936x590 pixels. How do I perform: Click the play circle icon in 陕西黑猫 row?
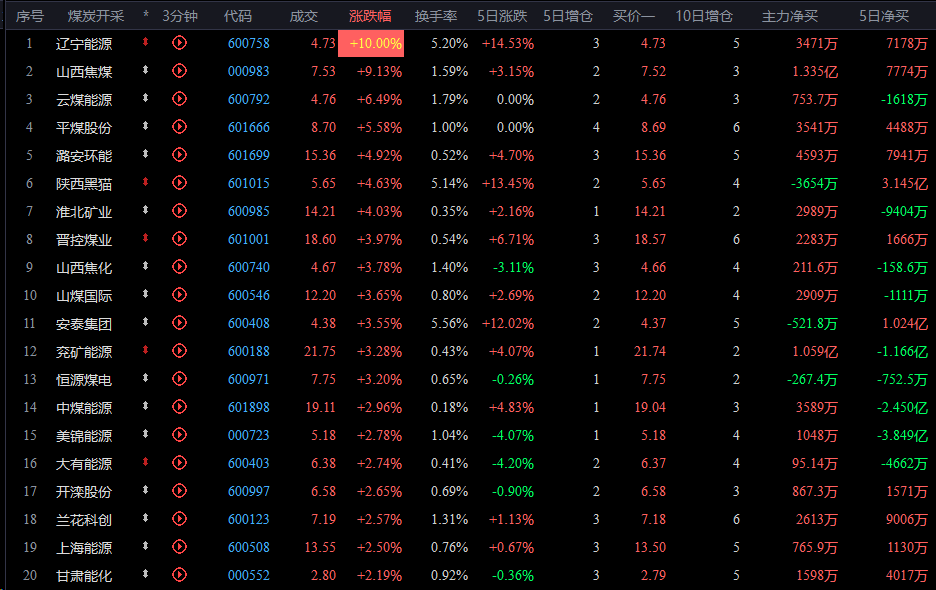pos(180,183)
